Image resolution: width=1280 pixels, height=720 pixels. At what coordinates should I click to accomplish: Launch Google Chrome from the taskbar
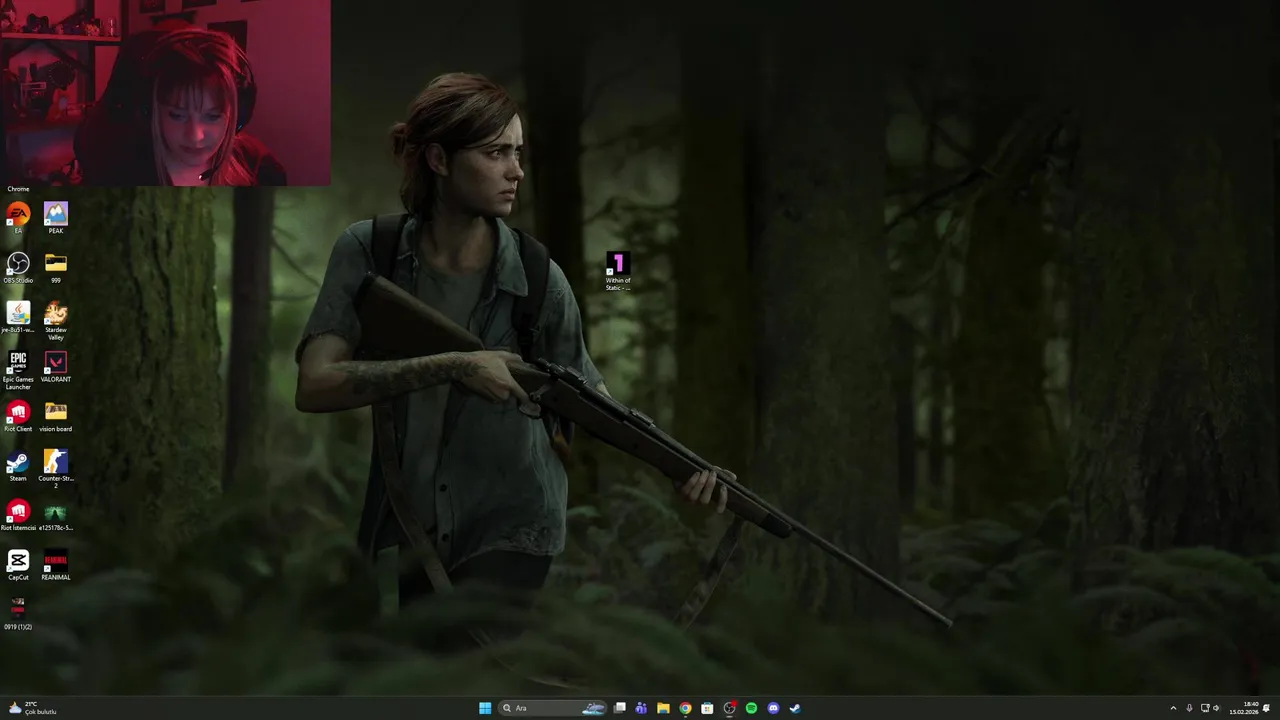click(685, 708)
